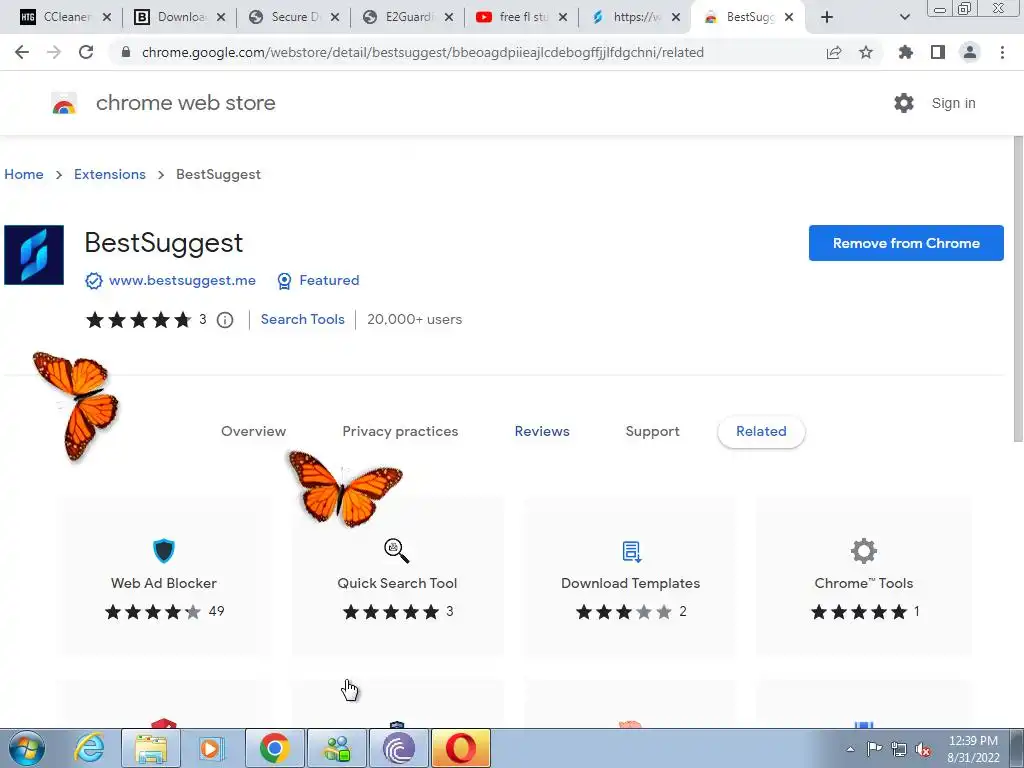1024x768 pixels.
Task: Open Windows Media Player taskbar icon
Action: pos(210,748)
